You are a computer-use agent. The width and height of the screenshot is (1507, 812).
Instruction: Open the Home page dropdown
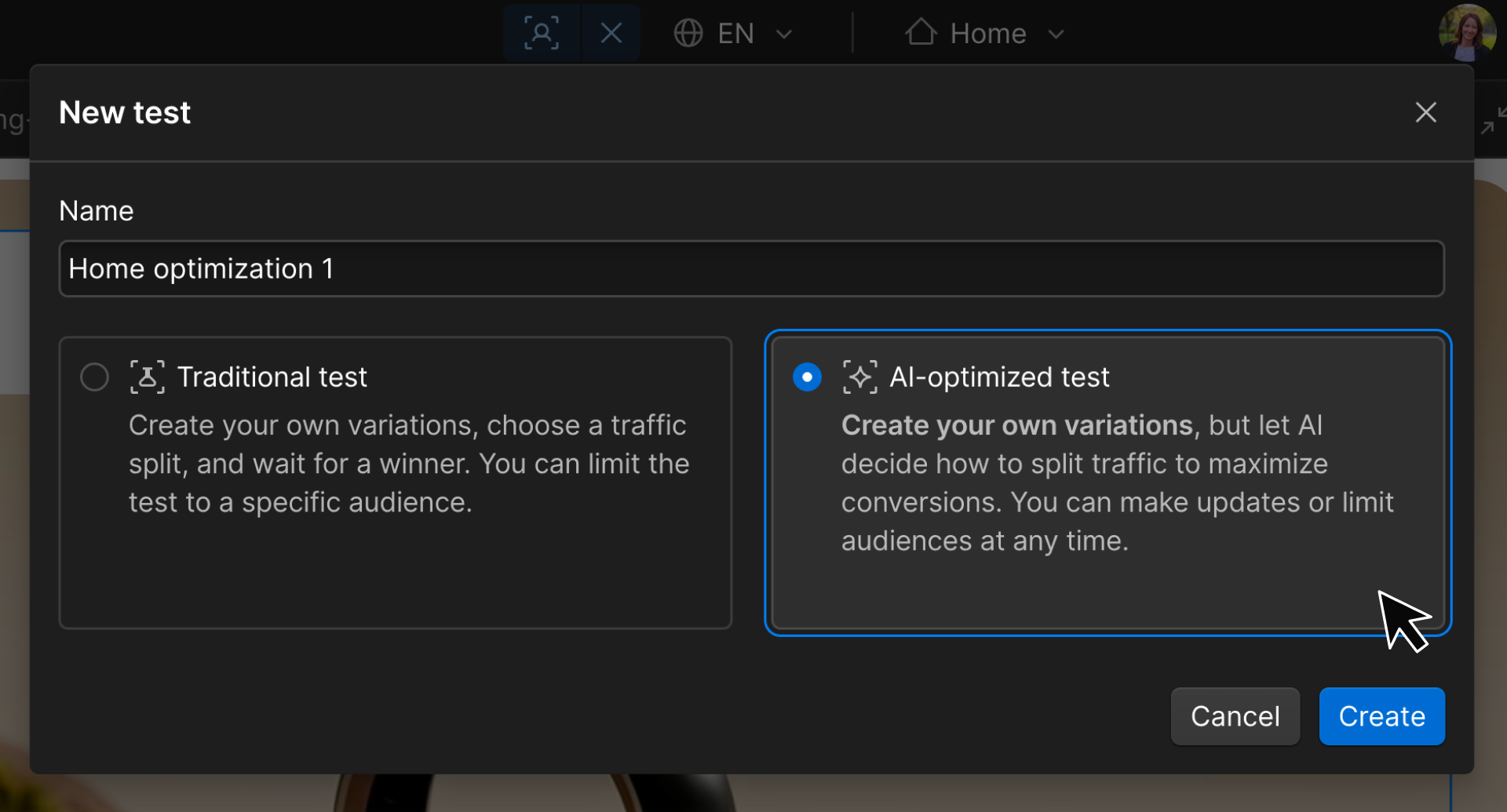click(x=986, y=34)
